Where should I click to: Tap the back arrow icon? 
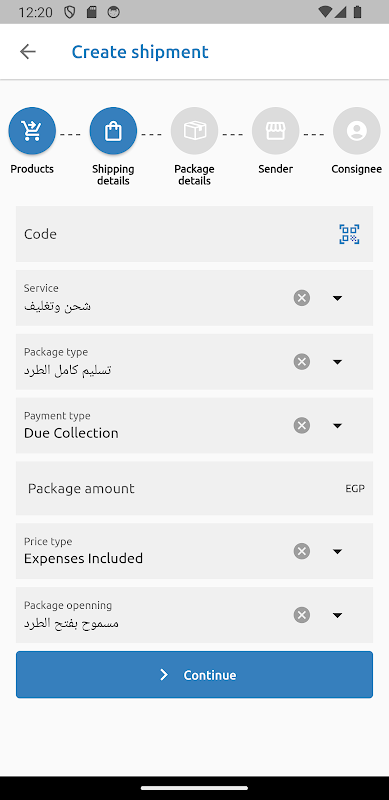[28, 52]
